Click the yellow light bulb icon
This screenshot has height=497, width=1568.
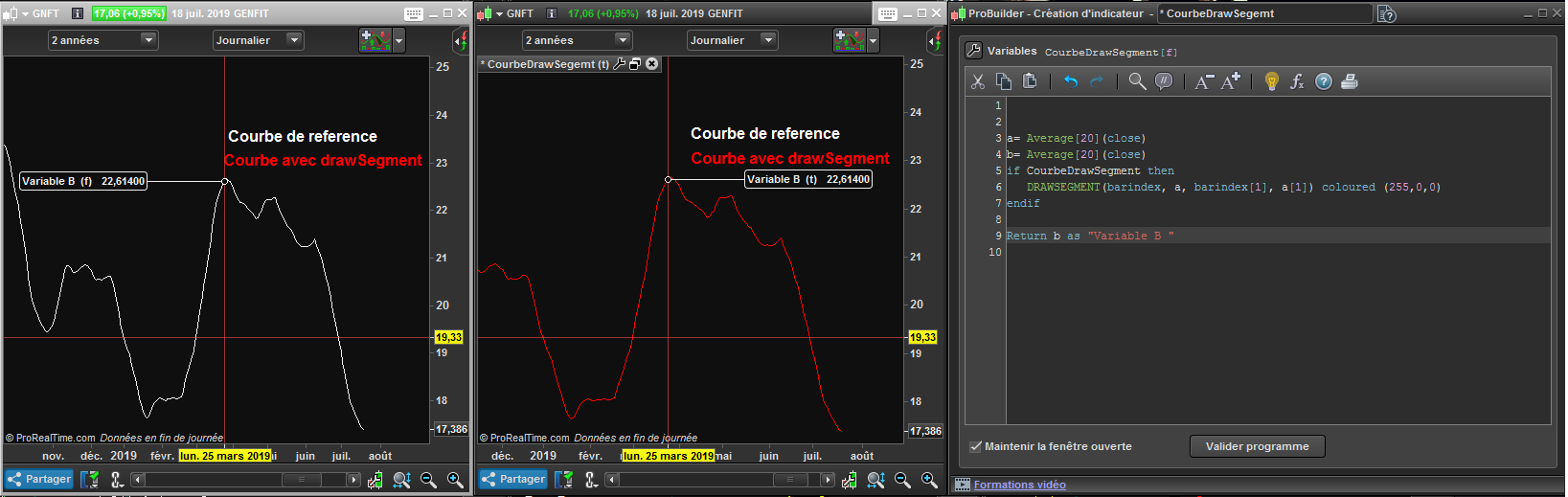[1272, 81]
